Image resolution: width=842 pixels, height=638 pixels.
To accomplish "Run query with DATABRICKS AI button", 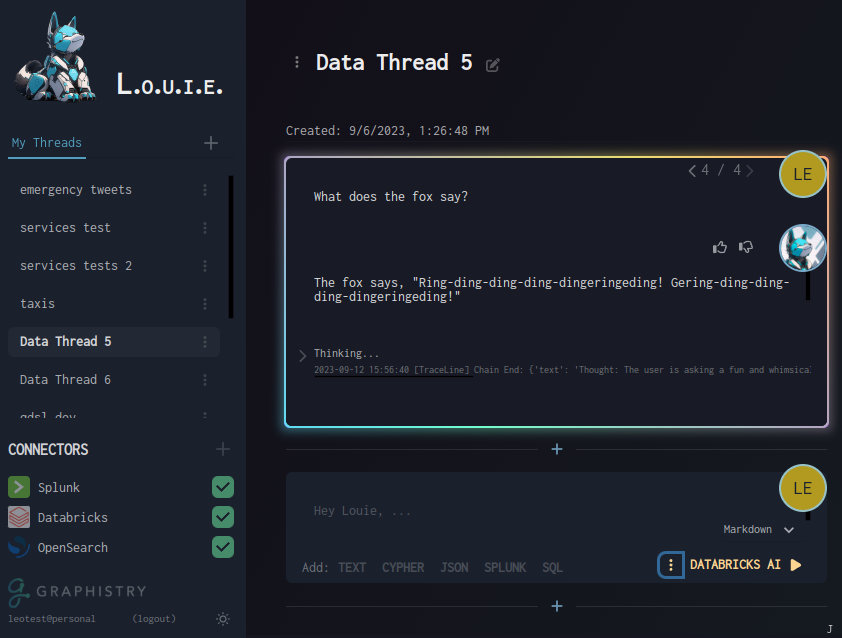I will coord(745,564).
